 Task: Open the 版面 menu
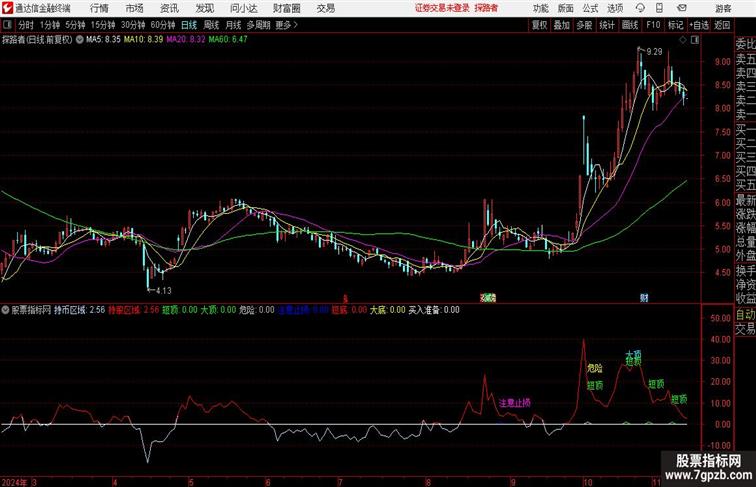tap(565, 8)
